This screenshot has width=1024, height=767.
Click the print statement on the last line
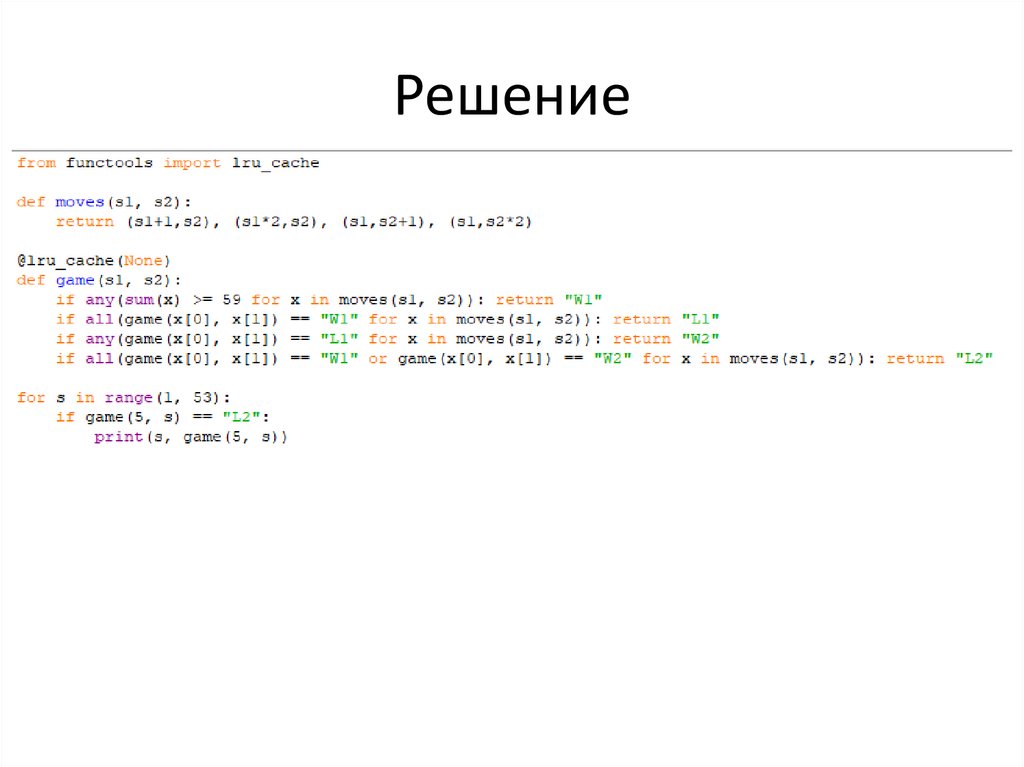(x=120, y=436)
